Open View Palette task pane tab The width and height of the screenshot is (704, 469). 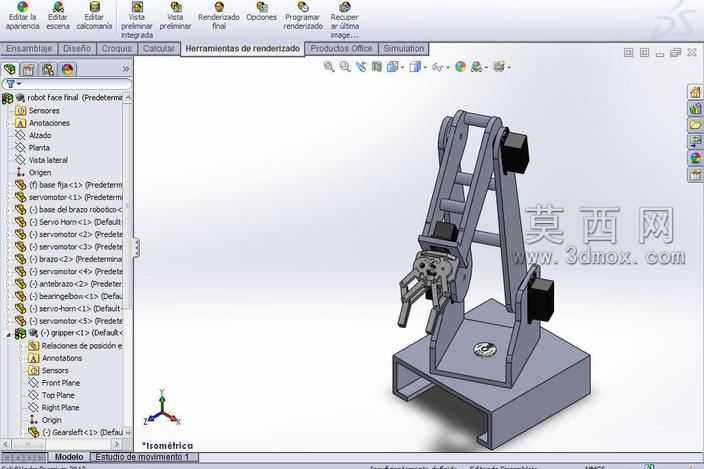click(695, 141)
